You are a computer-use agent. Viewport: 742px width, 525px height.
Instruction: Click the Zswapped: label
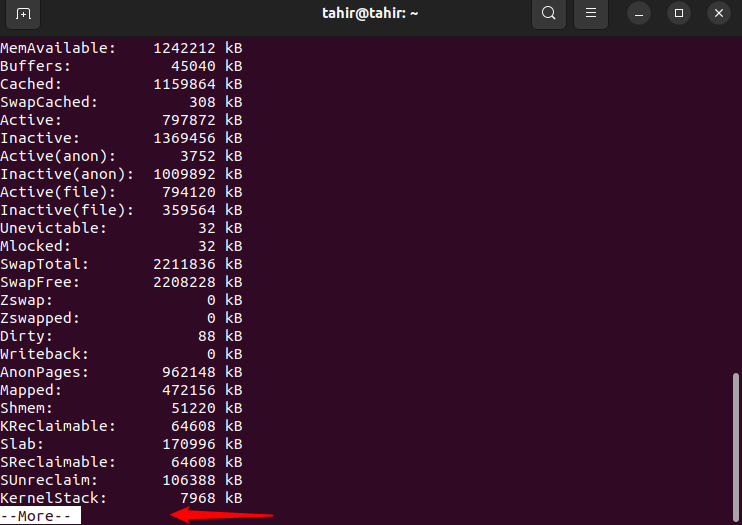(x=40, y=318)
